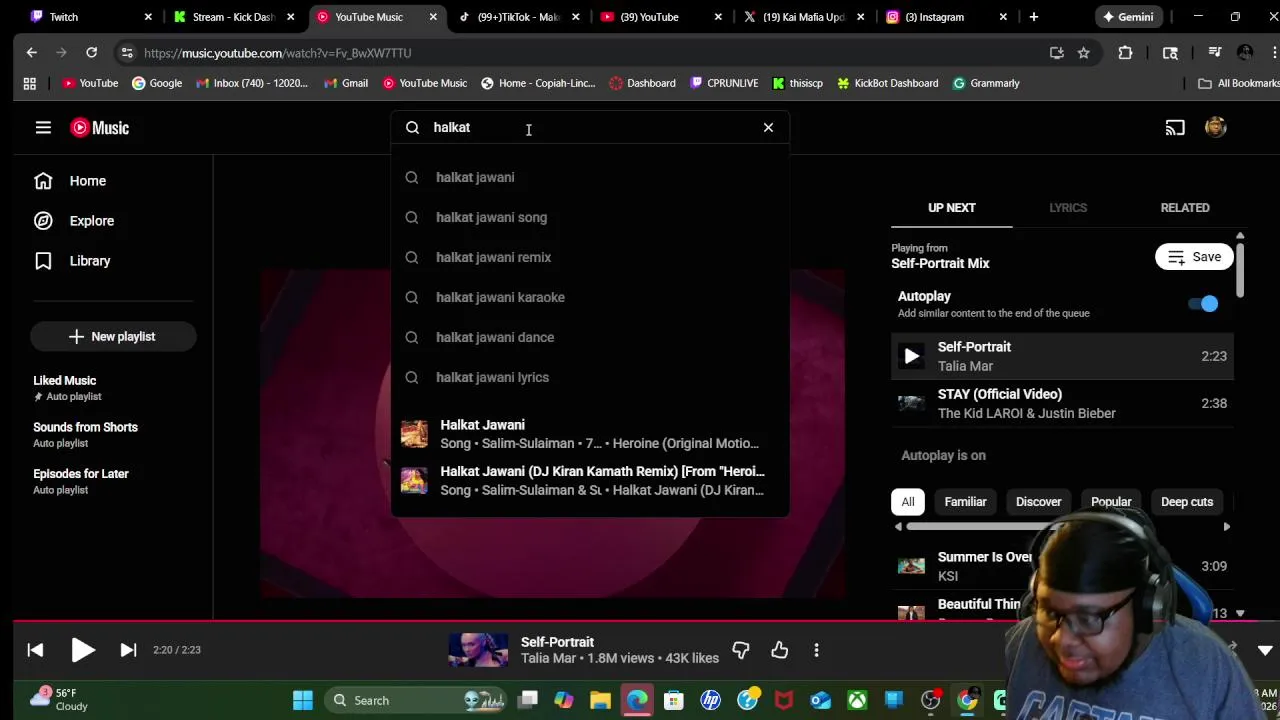1280x720 pixels.
Task: Choose suggestion 'halkat jawani dance'
Action: [590, 337]
